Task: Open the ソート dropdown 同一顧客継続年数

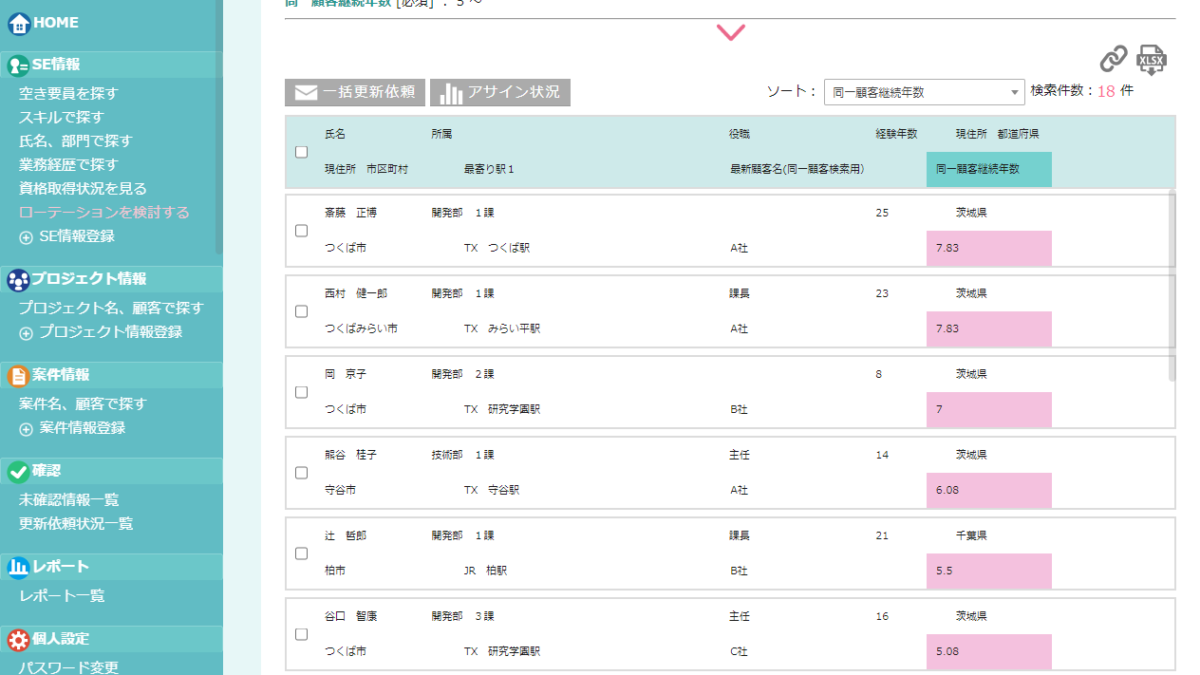Action: [924, 92]
